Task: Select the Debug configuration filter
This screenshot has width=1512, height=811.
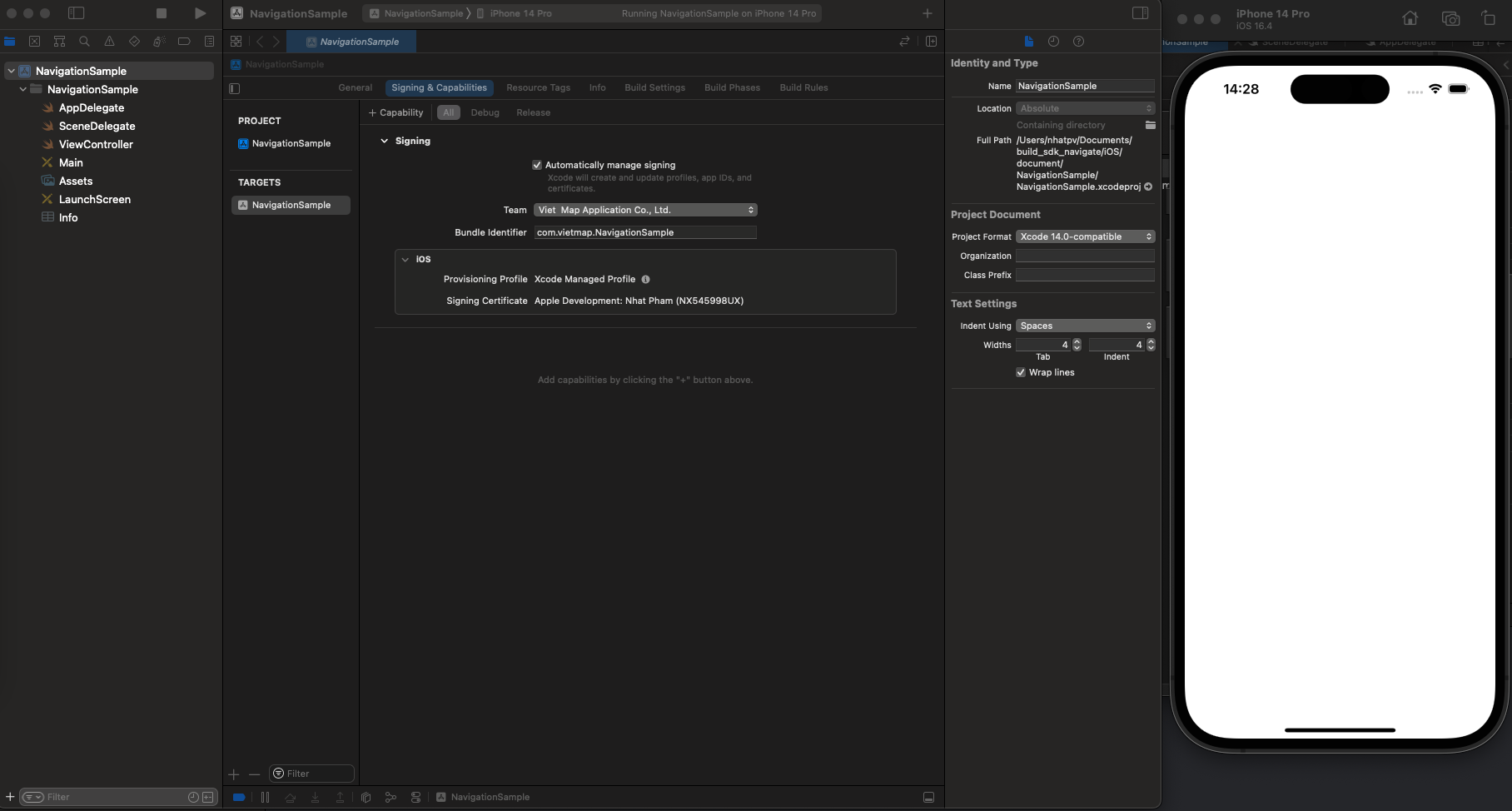Action: pos(485,112)
